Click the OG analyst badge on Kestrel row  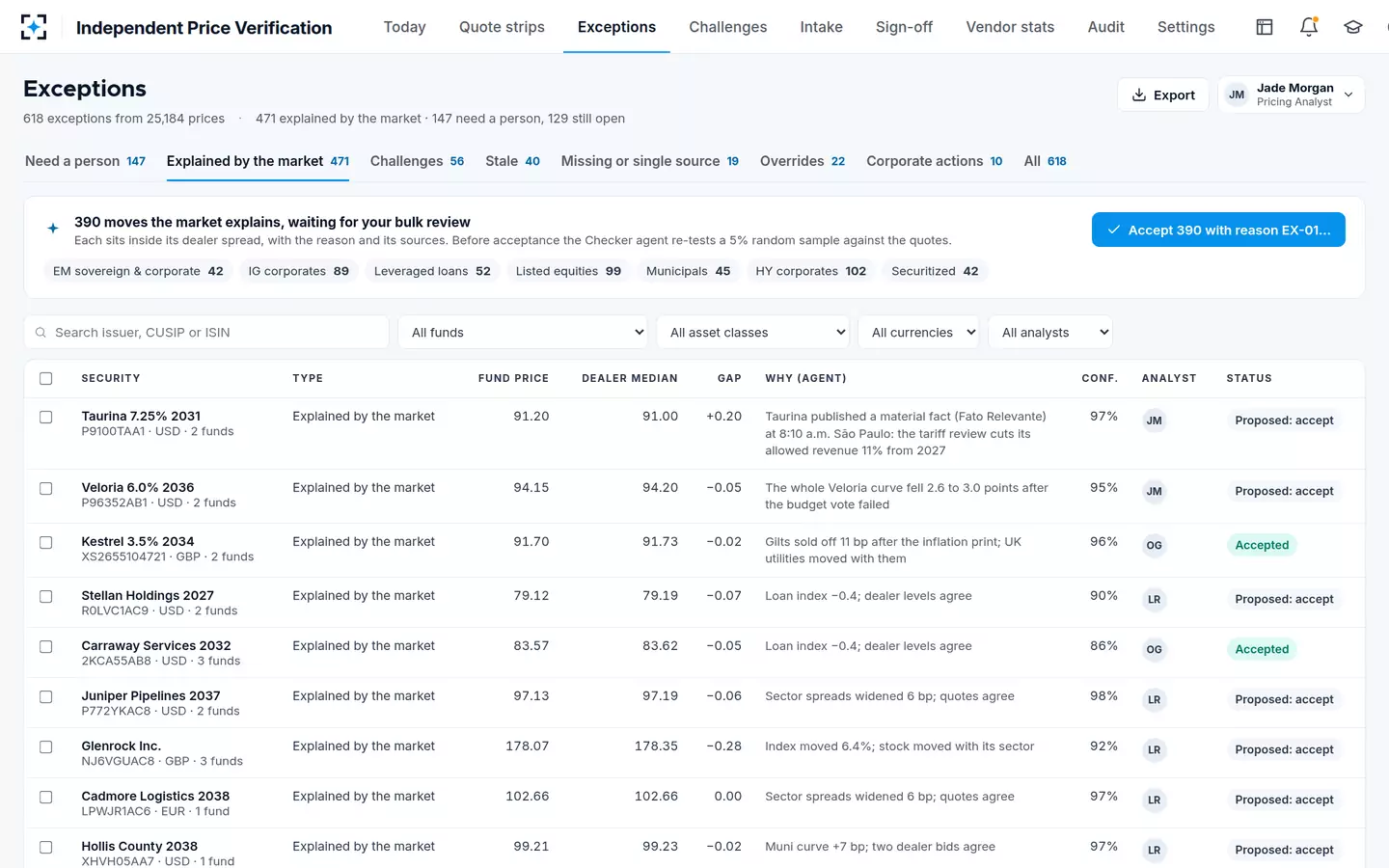pyautogui.click(x=1154, y=546)
